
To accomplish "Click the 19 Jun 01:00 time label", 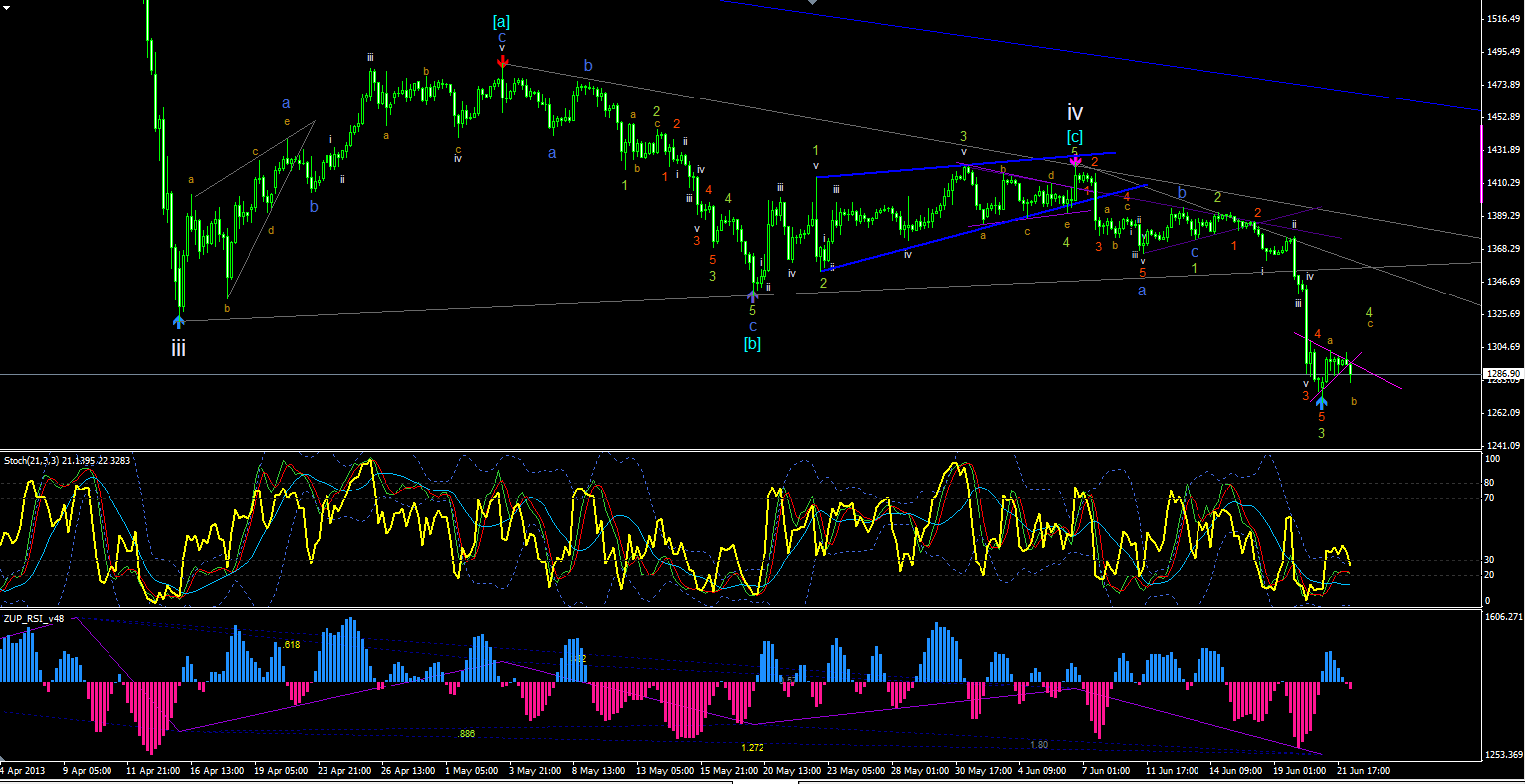I will [1299, 770].
